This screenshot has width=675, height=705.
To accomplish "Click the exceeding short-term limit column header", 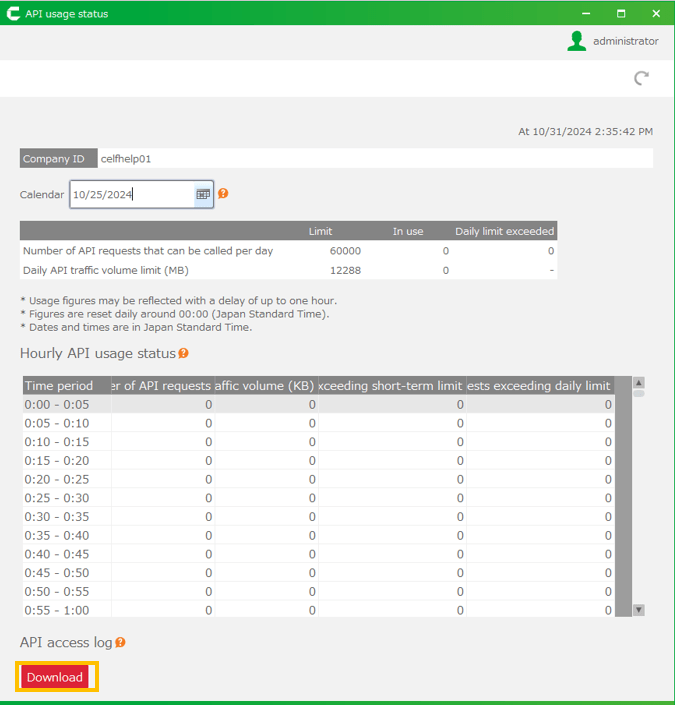I will coord(391,386).
